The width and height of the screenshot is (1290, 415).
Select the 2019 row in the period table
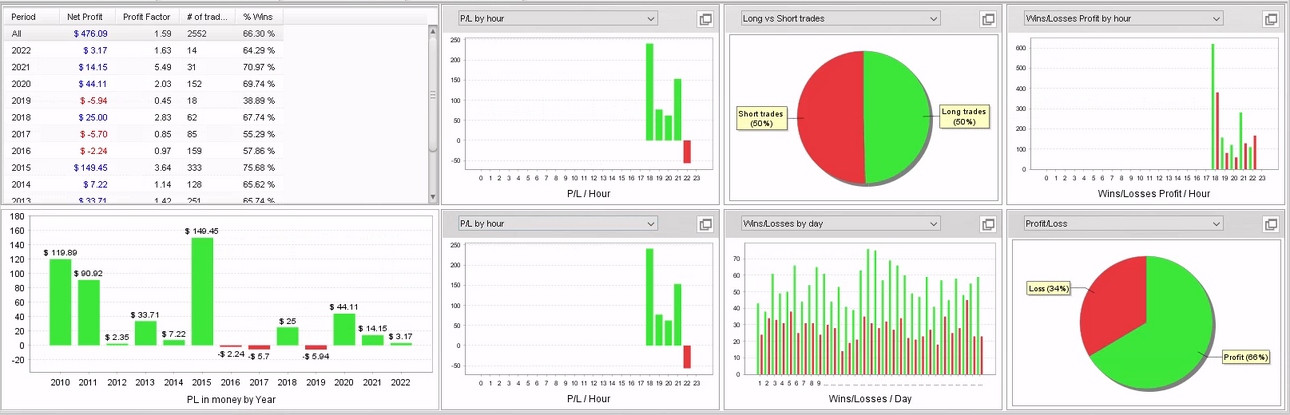pyautogui.click(x=144, y=101)
